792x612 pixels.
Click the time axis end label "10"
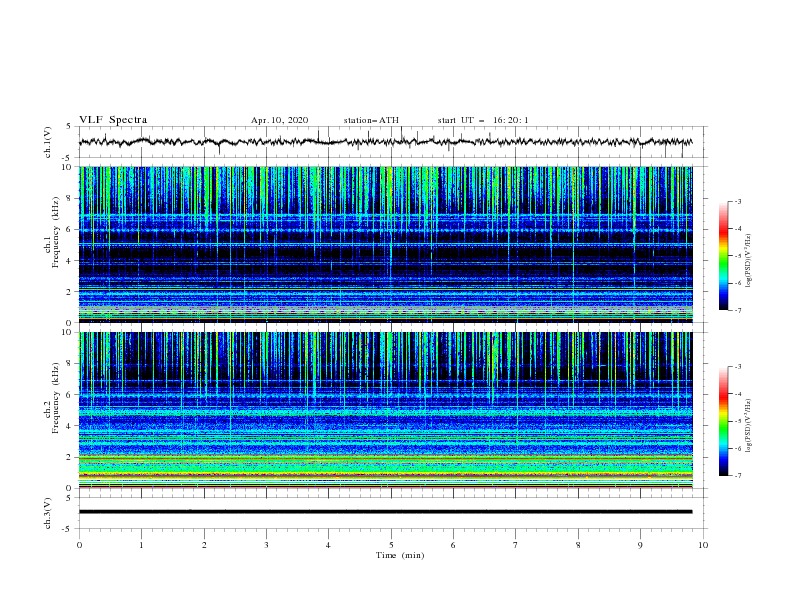click(703, 545)
